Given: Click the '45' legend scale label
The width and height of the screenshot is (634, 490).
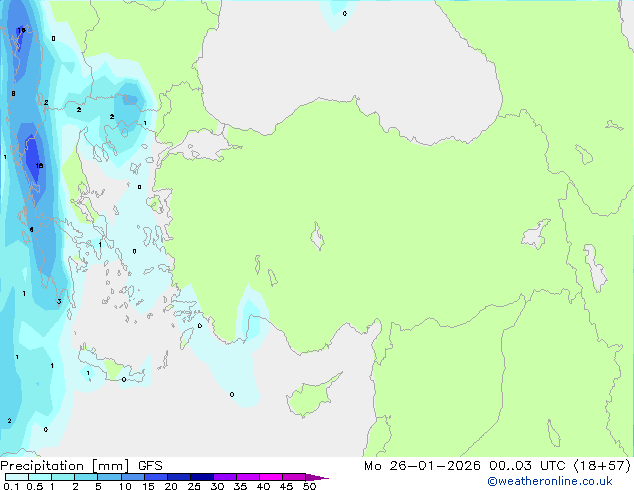Looking at the screenshot, I should pyautogui.click(x=287, y=486).
